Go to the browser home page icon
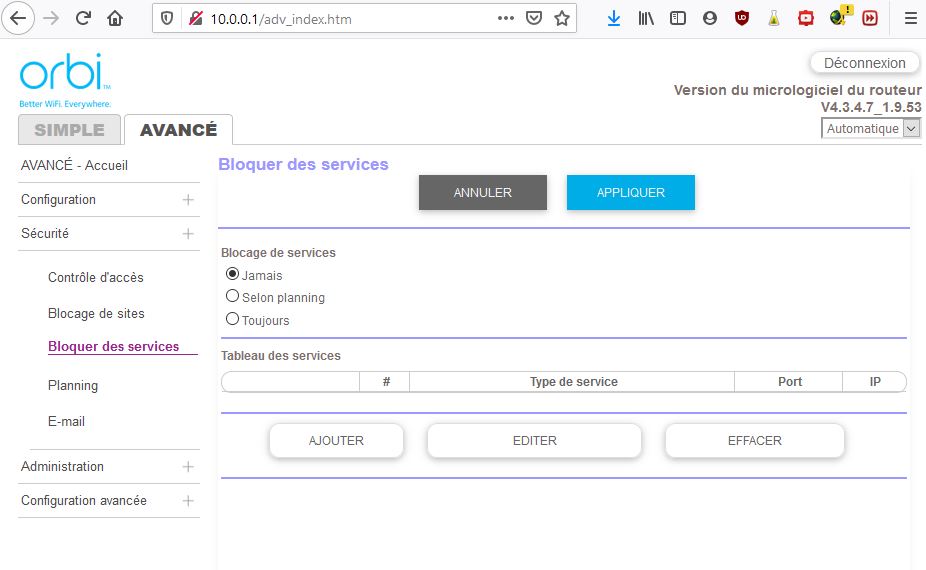 tap(115, 18)
